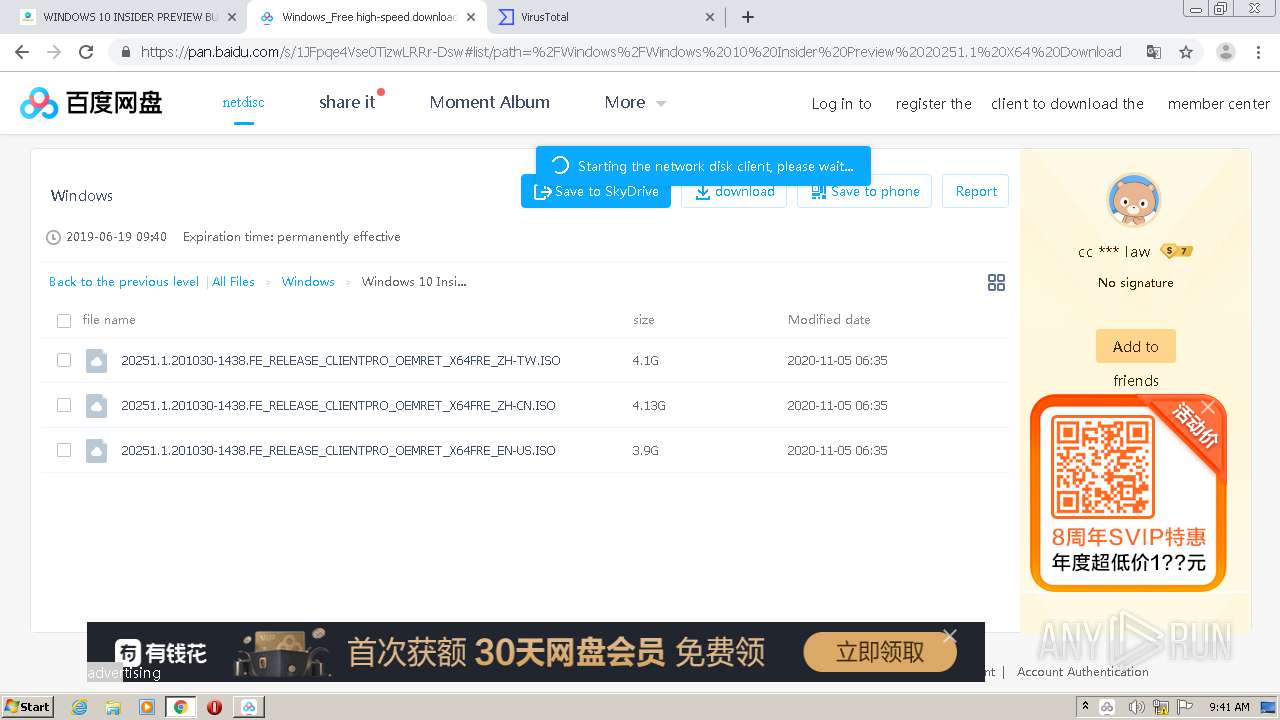The image size is (1280, 720).
Task: Open Chrome's three-dot menu
Action: tap(1259, 52)
